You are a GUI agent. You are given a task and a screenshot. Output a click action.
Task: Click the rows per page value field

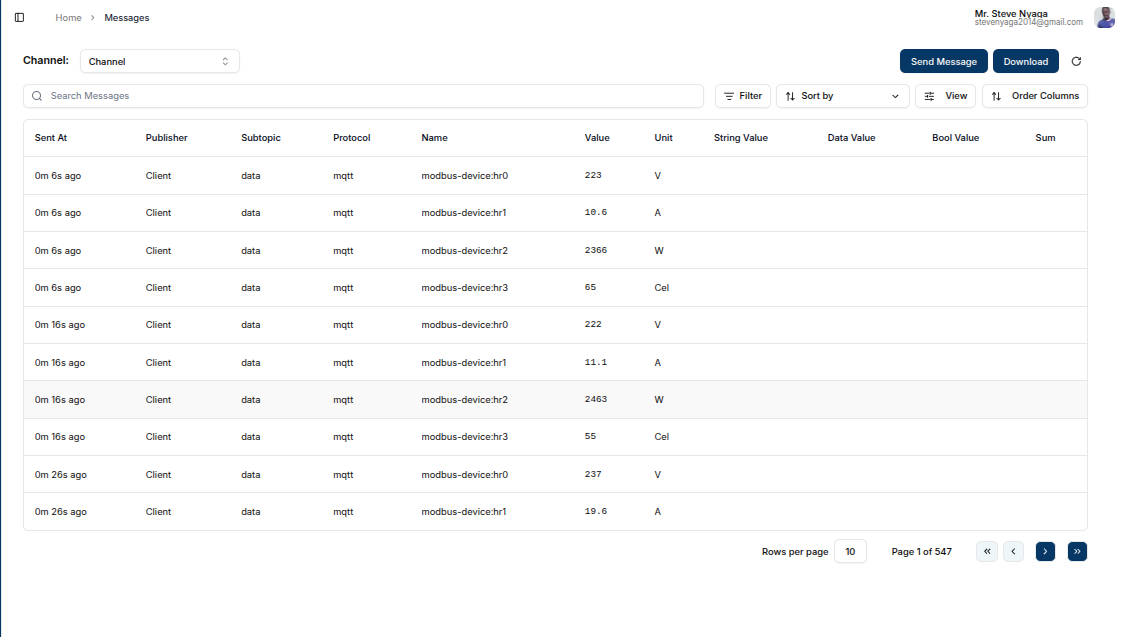(x=850, y=551)
